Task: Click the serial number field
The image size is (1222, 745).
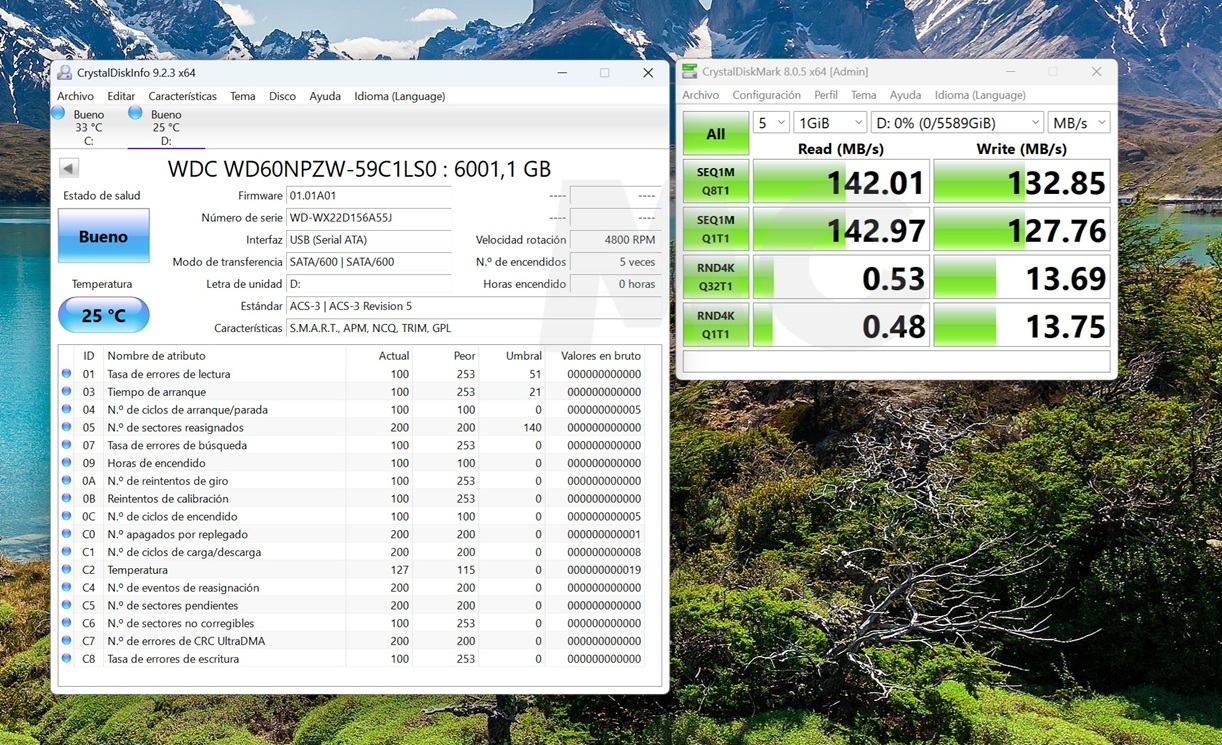Action: pyautogui.click(x=368, y=218)
